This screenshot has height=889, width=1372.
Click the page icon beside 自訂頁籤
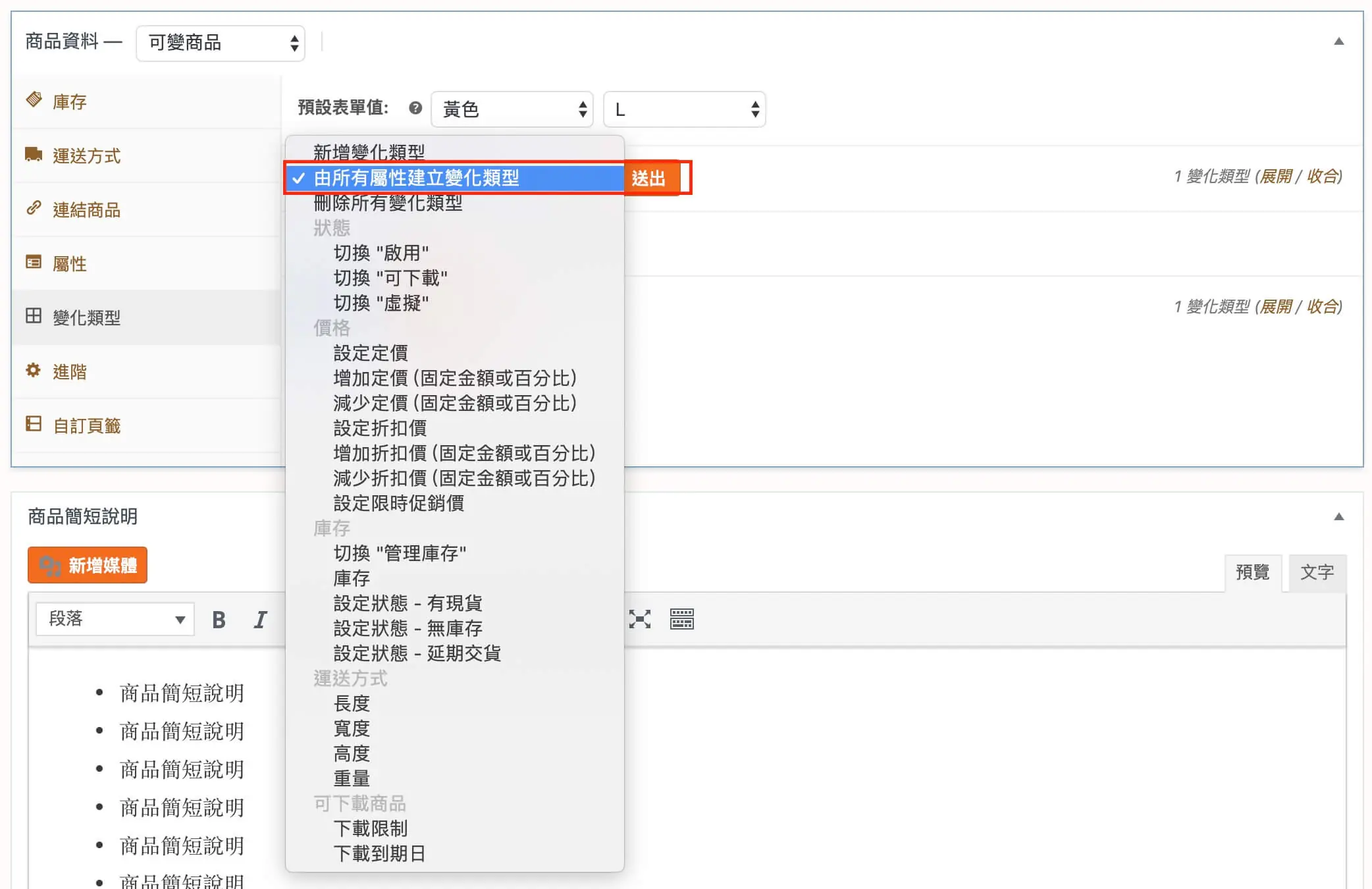click(x=34, y=424)
